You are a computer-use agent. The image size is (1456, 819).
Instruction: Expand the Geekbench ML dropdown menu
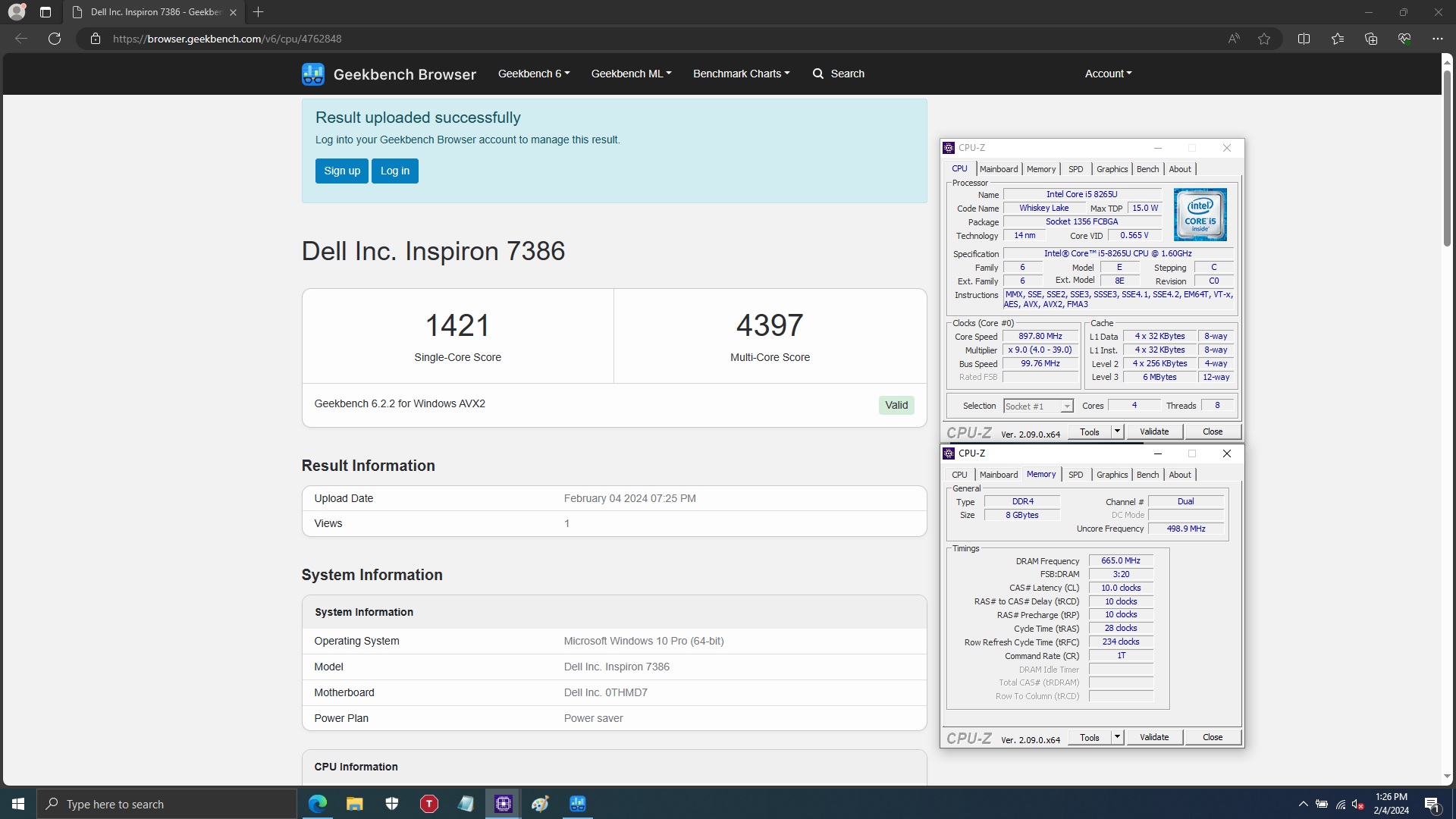(631, 74)
